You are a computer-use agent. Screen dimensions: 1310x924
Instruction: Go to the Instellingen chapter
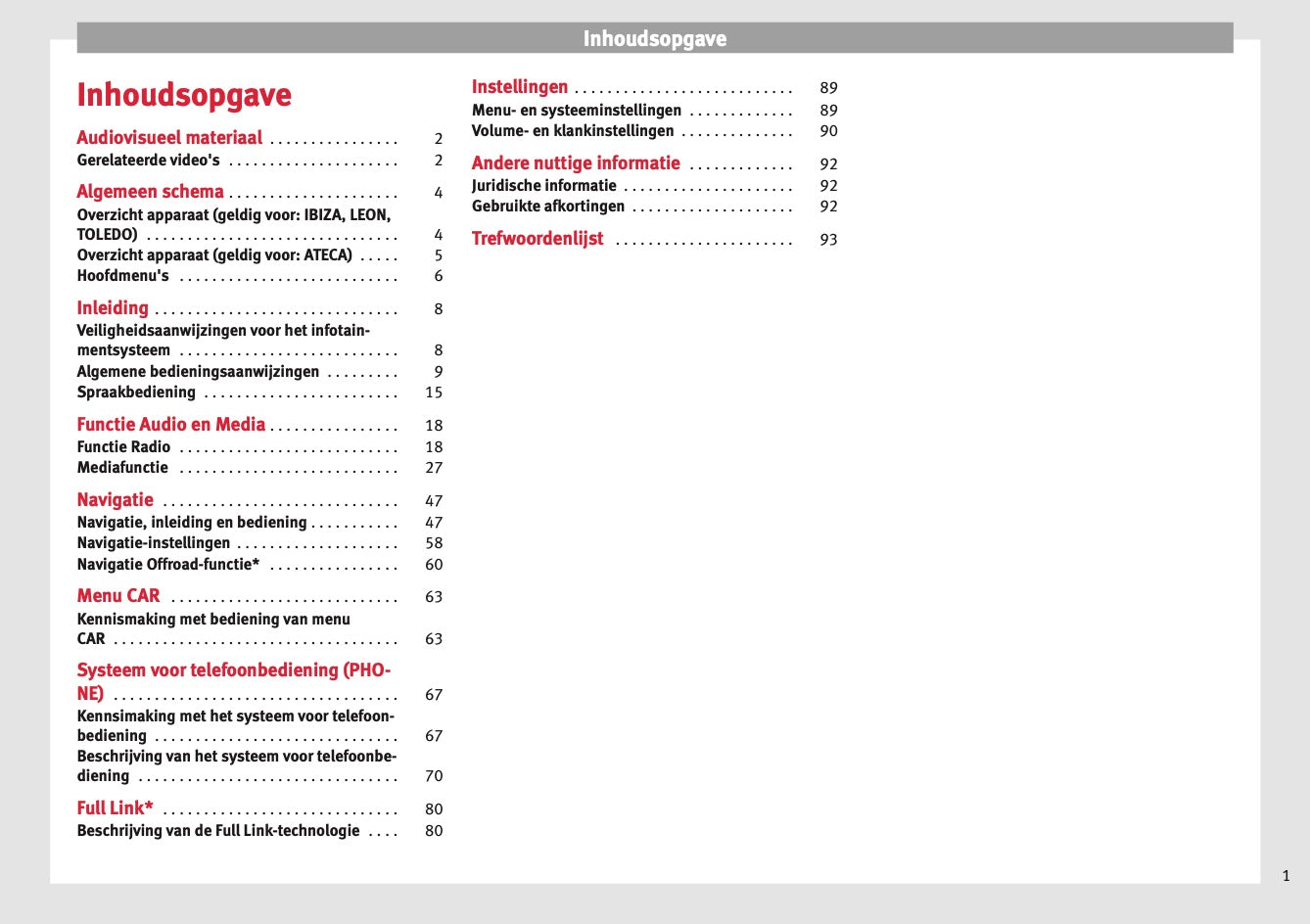(520, 87)
